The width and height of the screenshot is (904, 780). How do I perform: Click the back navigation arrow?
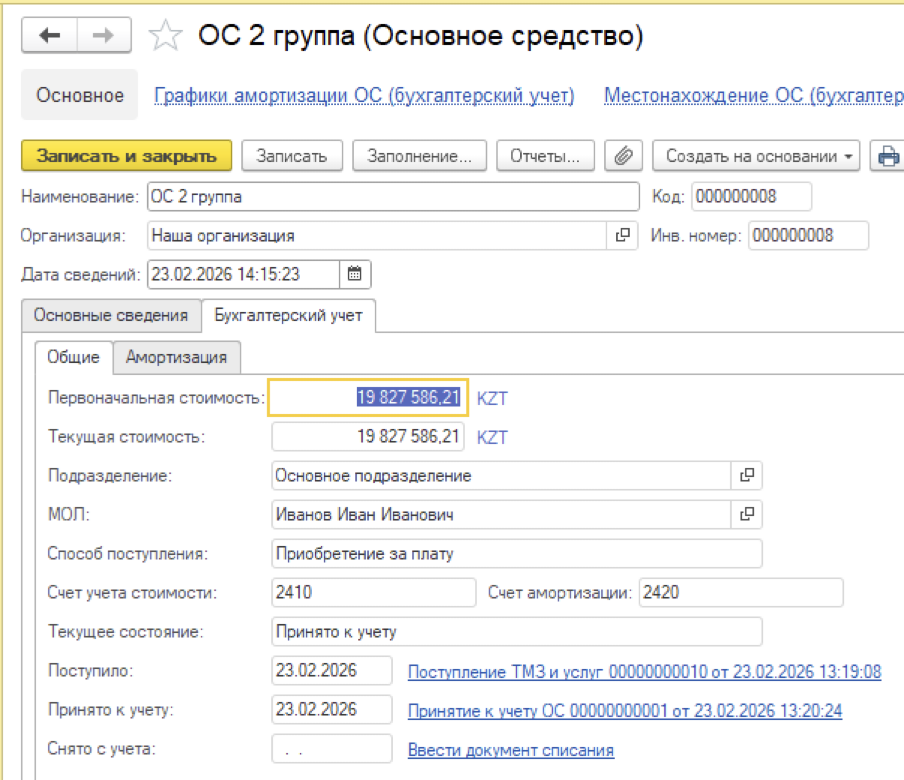51,36
